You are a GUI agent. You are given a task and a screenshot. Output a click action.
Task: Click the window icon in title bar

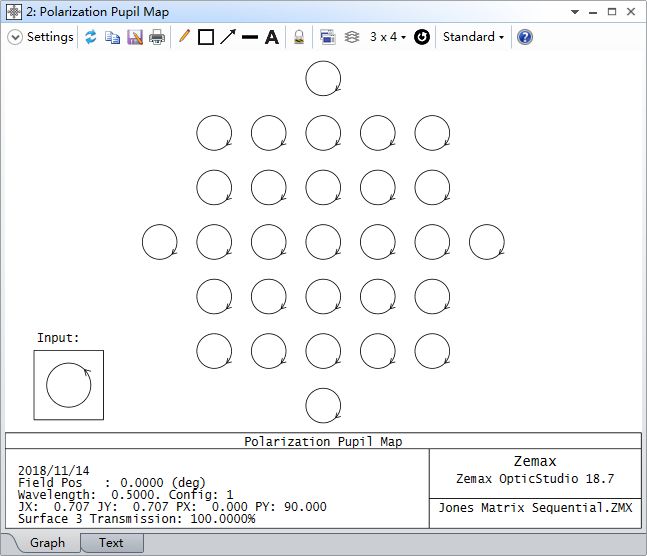[14, 12]
